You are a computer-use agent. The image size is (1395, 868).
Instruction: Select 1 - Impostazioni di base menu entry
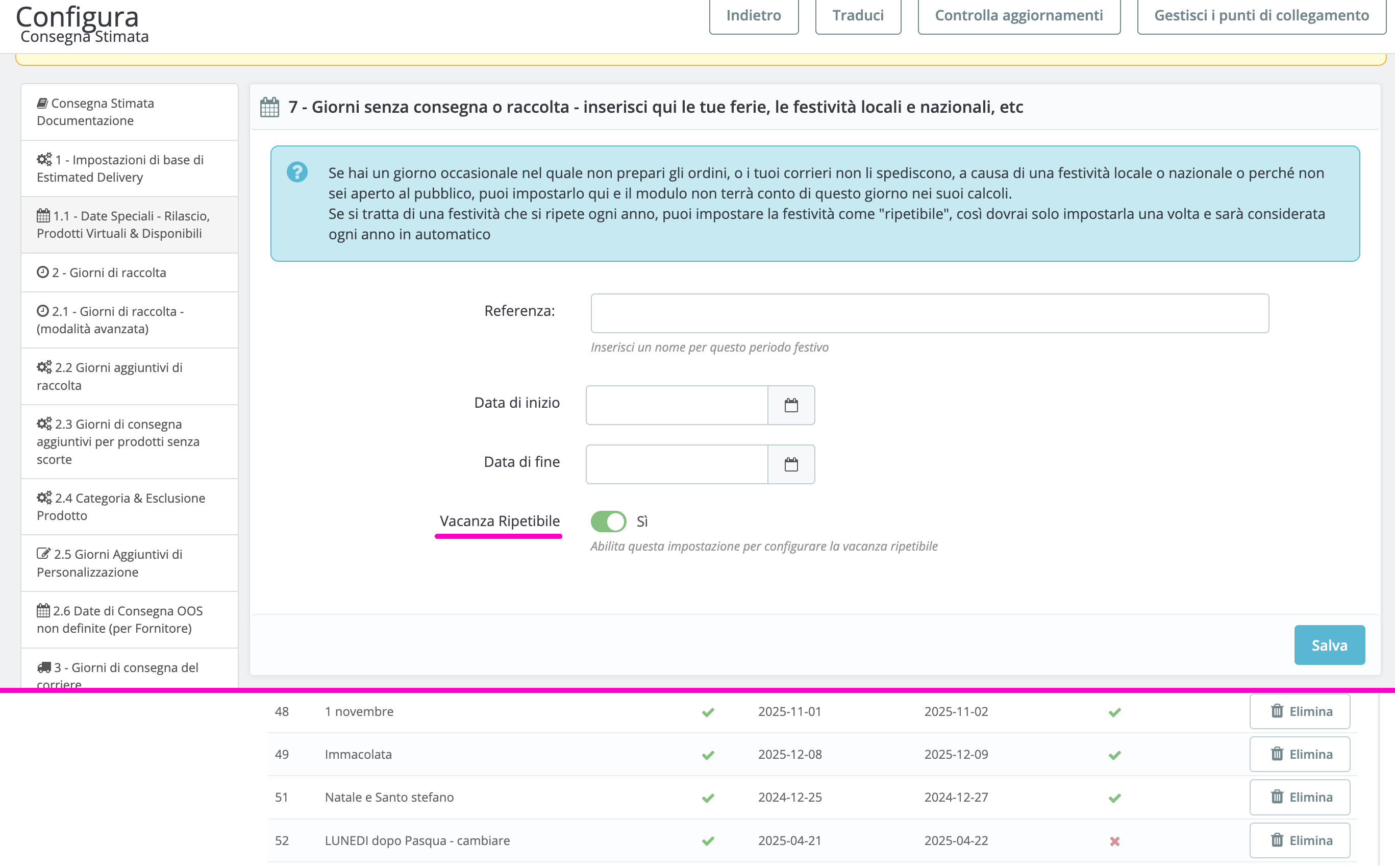tap(130, 168)
